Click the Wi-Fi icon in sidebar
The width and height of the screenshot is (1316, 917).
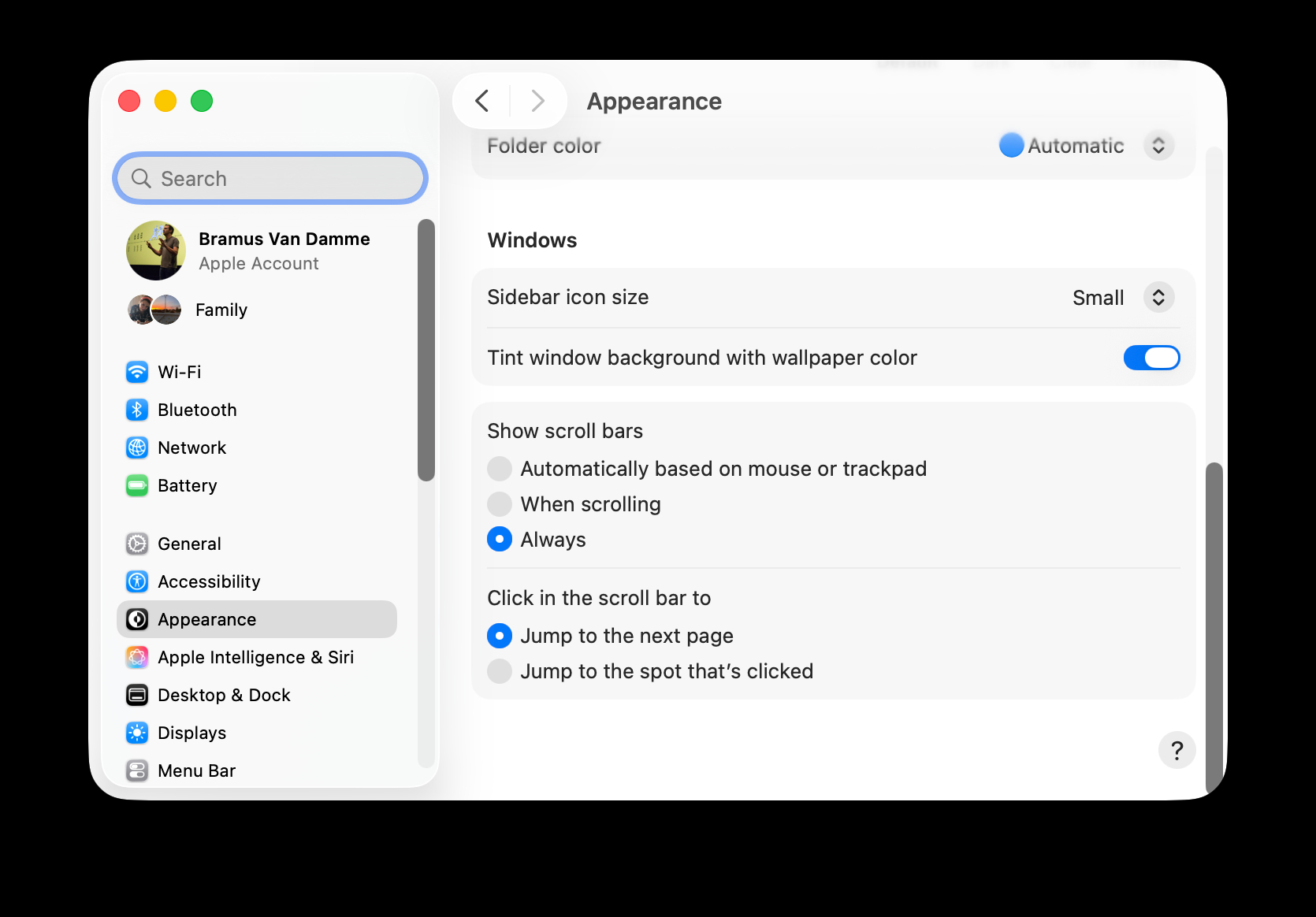[x=137, y=372]
